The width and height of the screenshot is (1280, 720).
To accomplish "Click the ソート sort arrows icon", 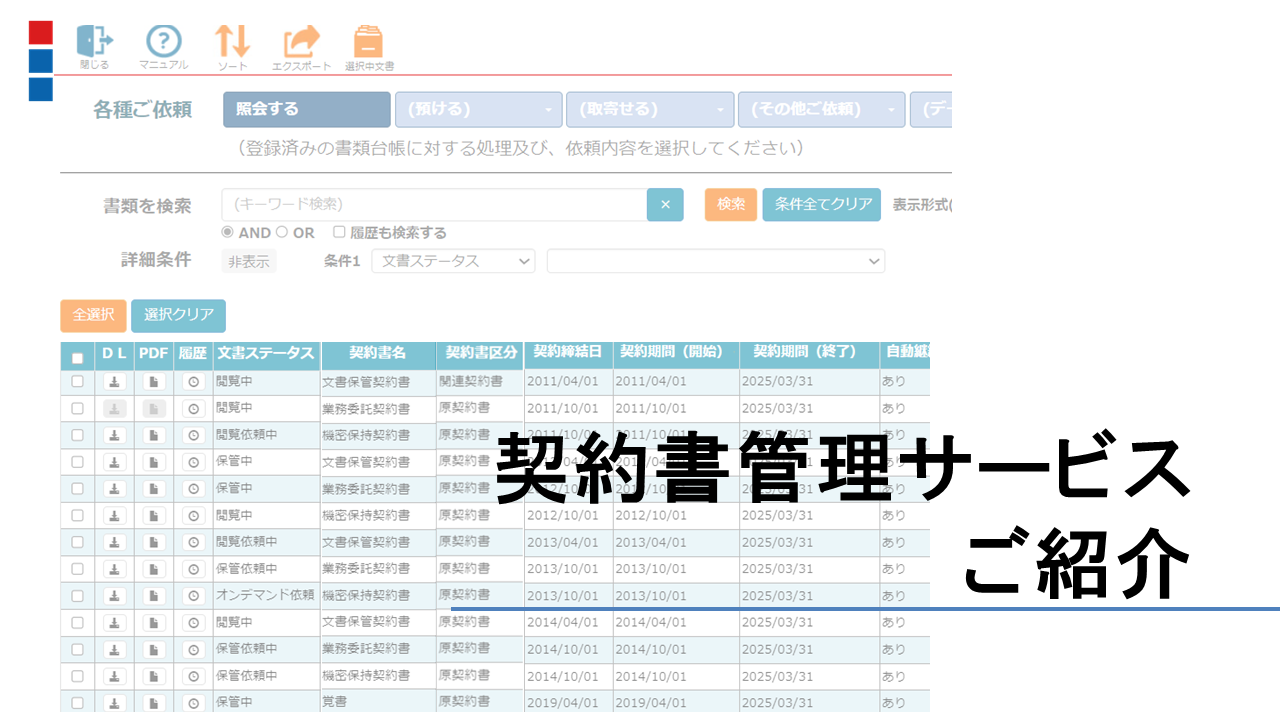I will click(x=232, y=42).
